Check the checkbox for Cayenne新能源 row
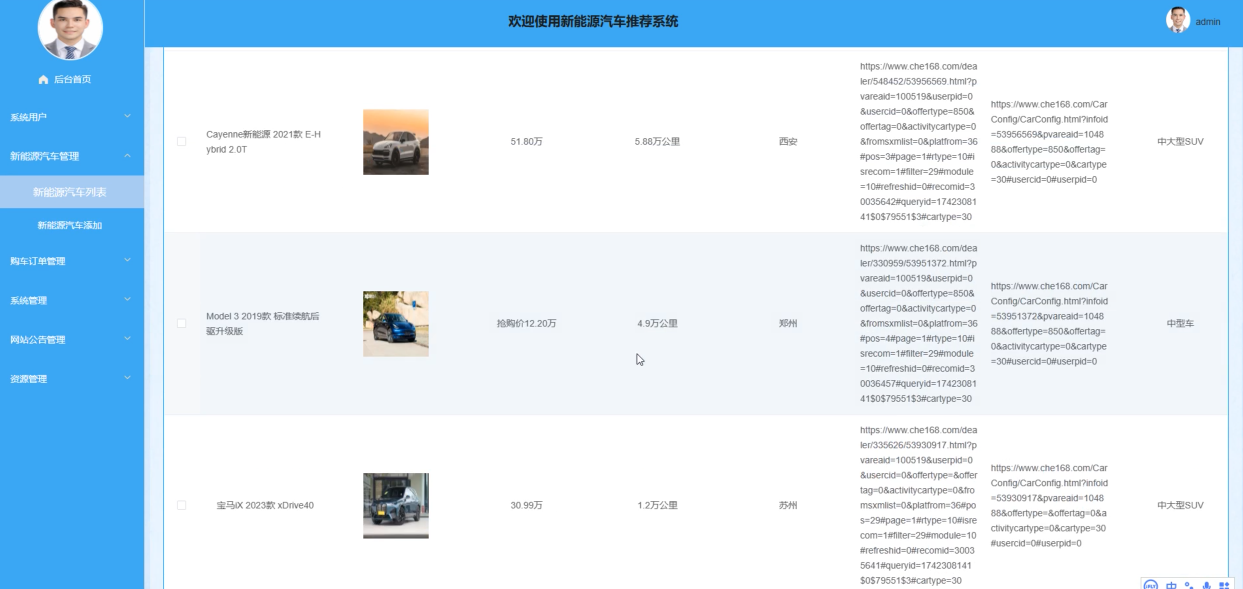This screenshot has height=589, width=1243. point(180,141)
